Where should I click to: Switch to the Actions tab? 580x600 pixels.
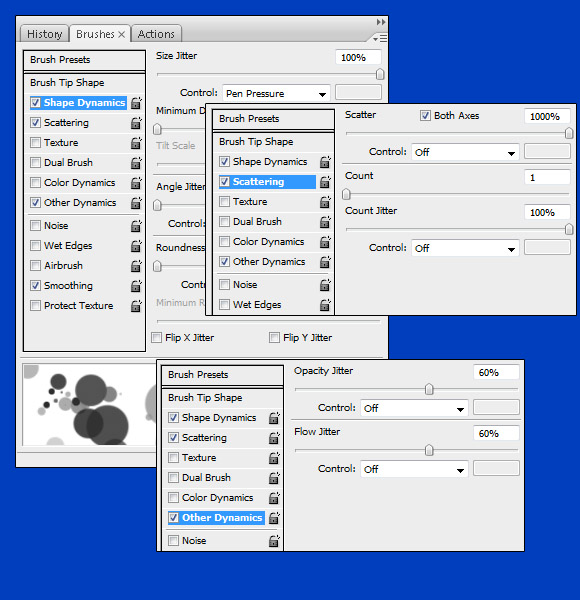point(156,34)
